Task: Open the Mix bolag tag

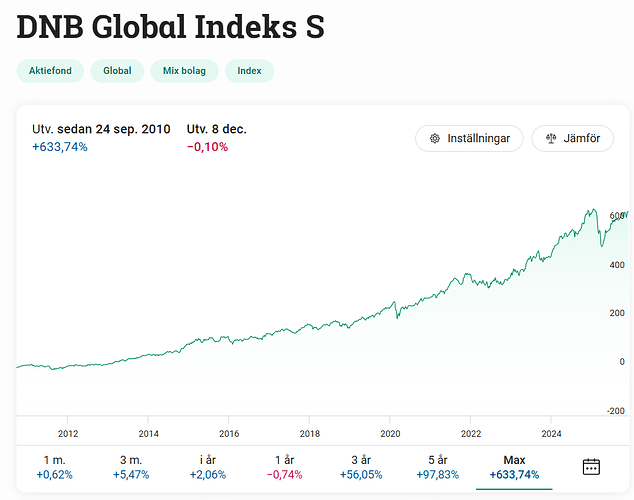Action: pyautogui.click(x=184, y=71)
